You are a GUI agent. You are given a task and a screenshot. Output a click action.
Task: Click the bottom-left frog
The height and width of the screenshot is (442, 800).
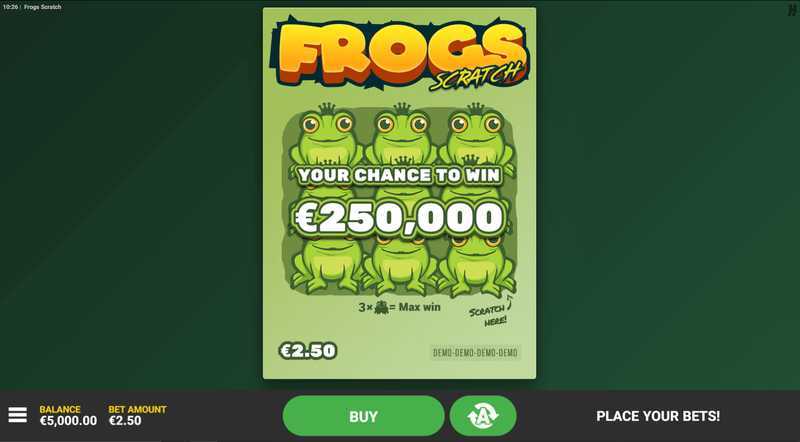coord(327,265)
